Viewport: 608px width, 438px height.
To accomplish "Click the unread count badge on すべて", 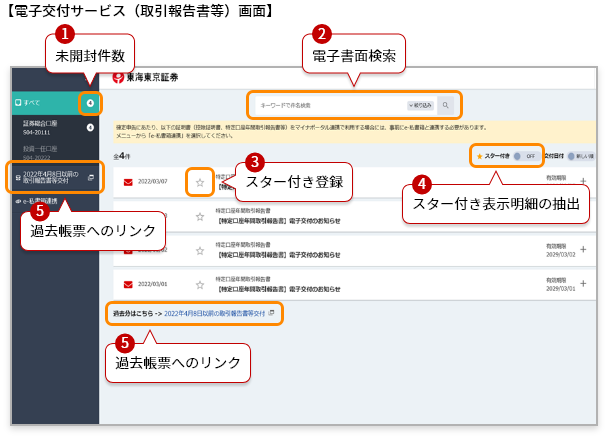I will click(x=90, y=103).
